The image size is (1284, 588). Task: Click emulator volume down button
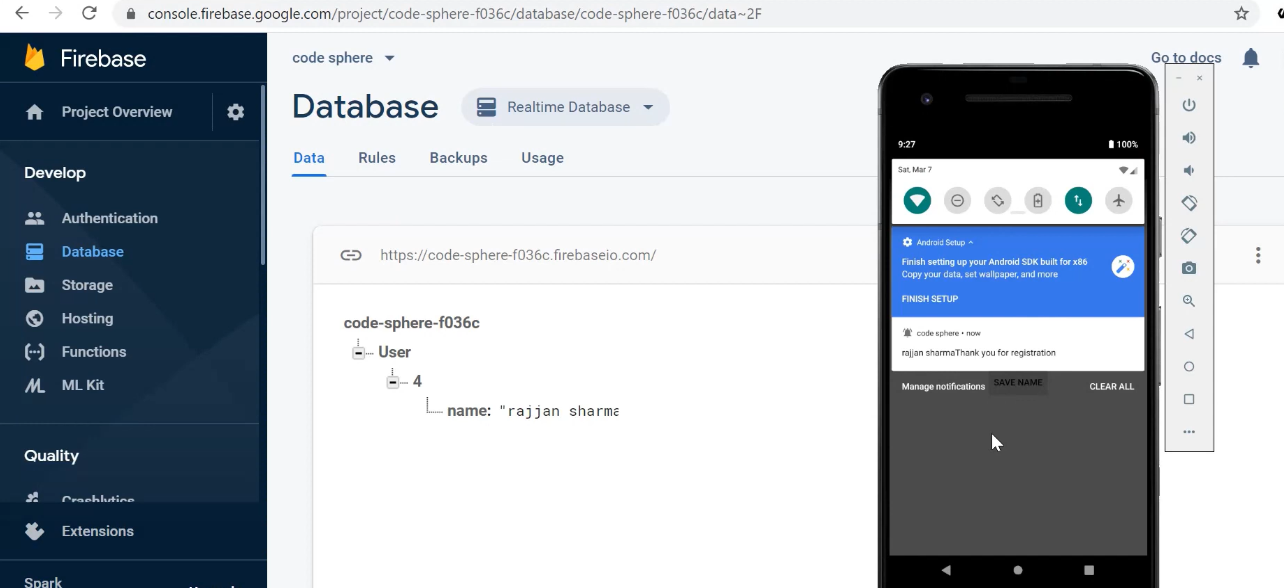[x=1189, y=170]
